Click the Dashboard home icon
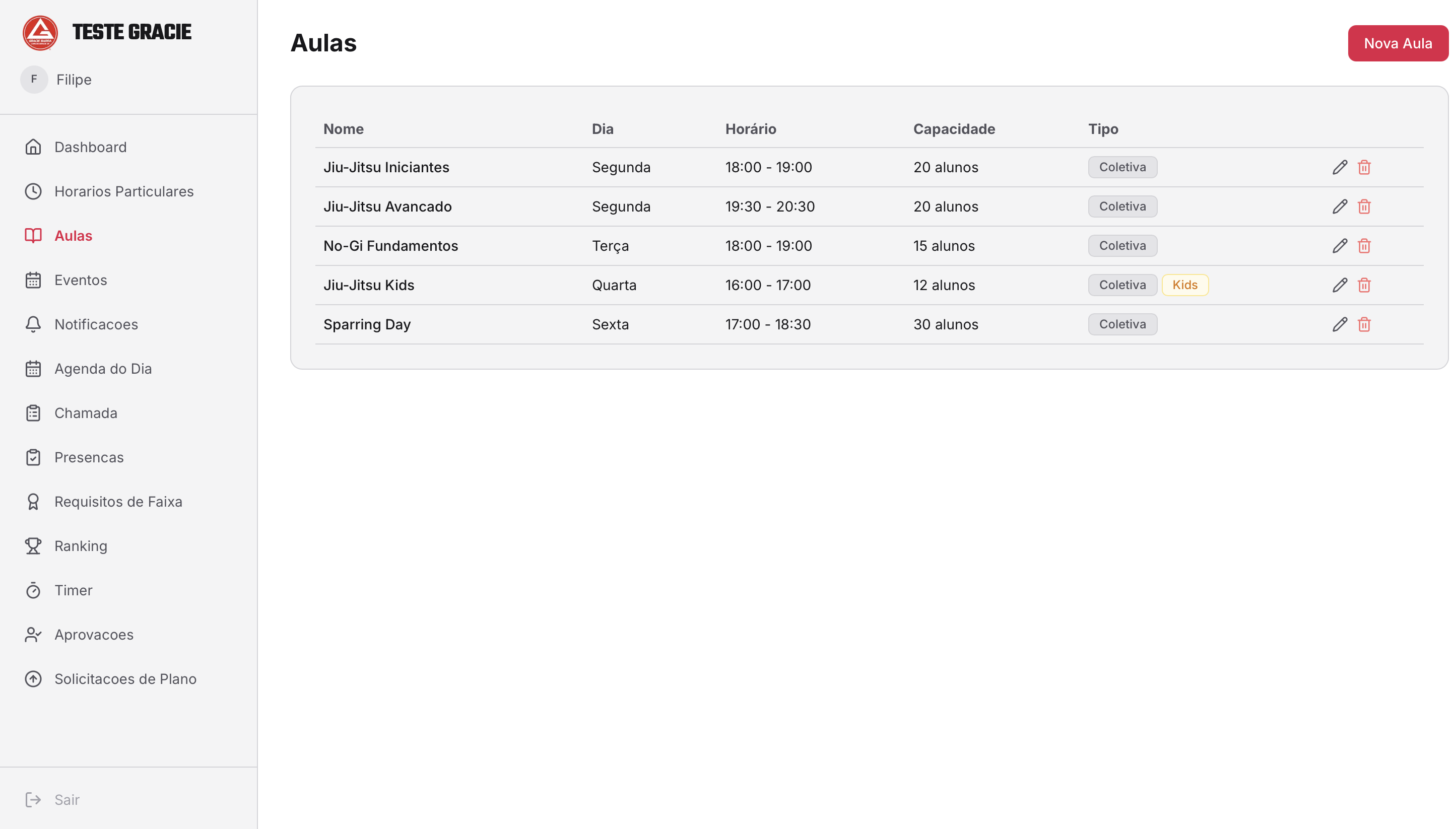The height and width of the screenshot is (829, 1456). click(33, 147)
